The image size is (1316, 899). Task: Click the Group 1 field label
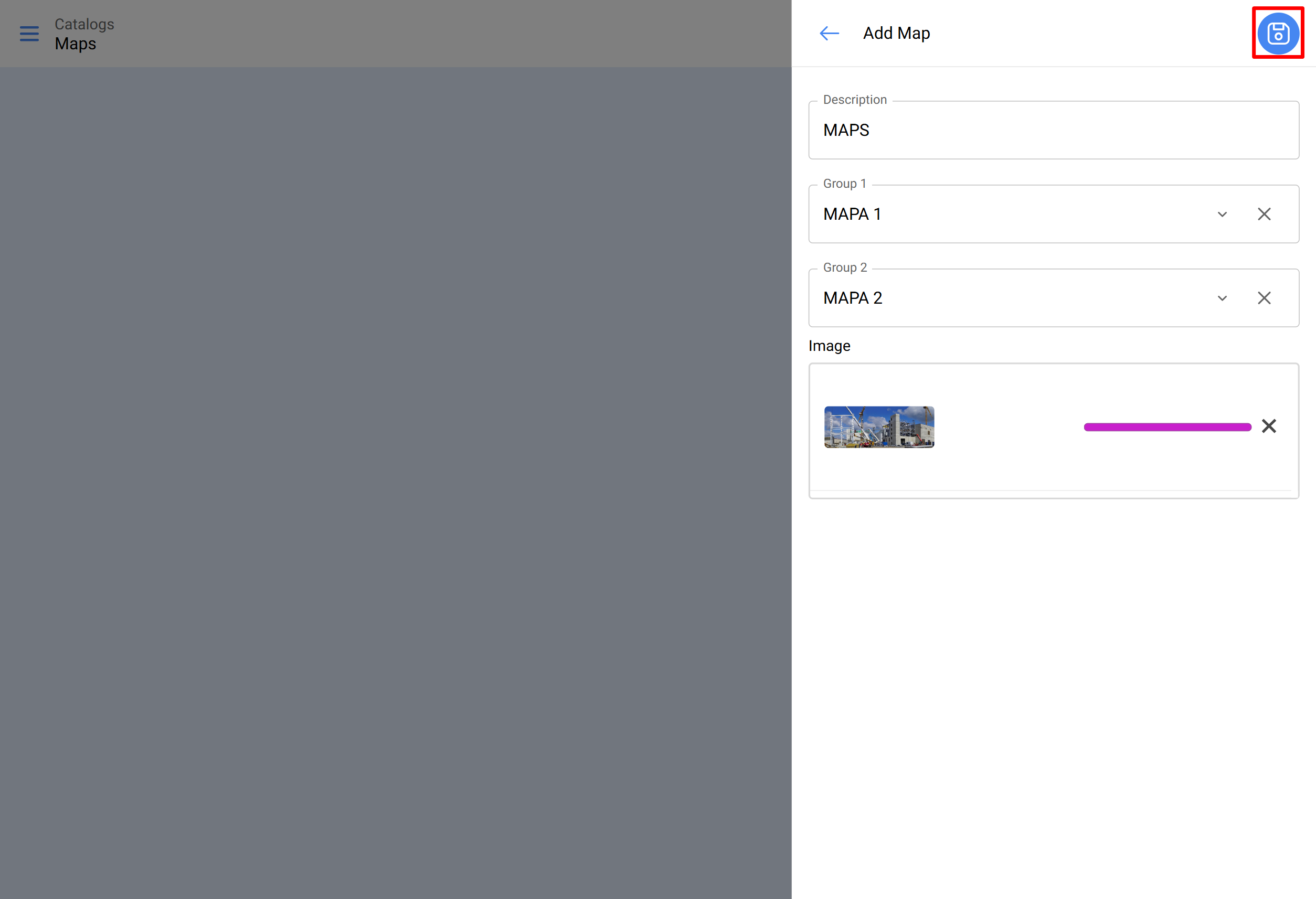click(x=844, y=184)
